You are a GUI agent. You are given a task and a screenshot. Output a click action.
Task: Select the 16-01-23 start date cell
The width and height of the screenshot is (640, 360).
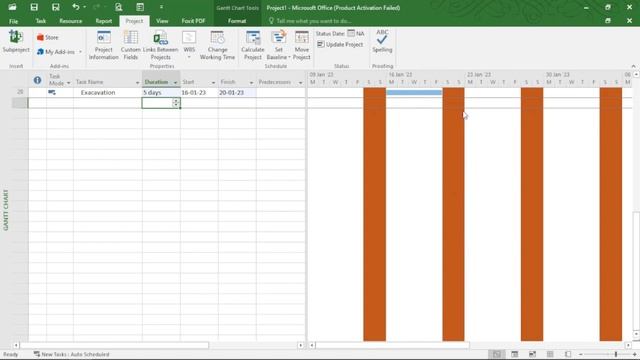click(199, 93)
